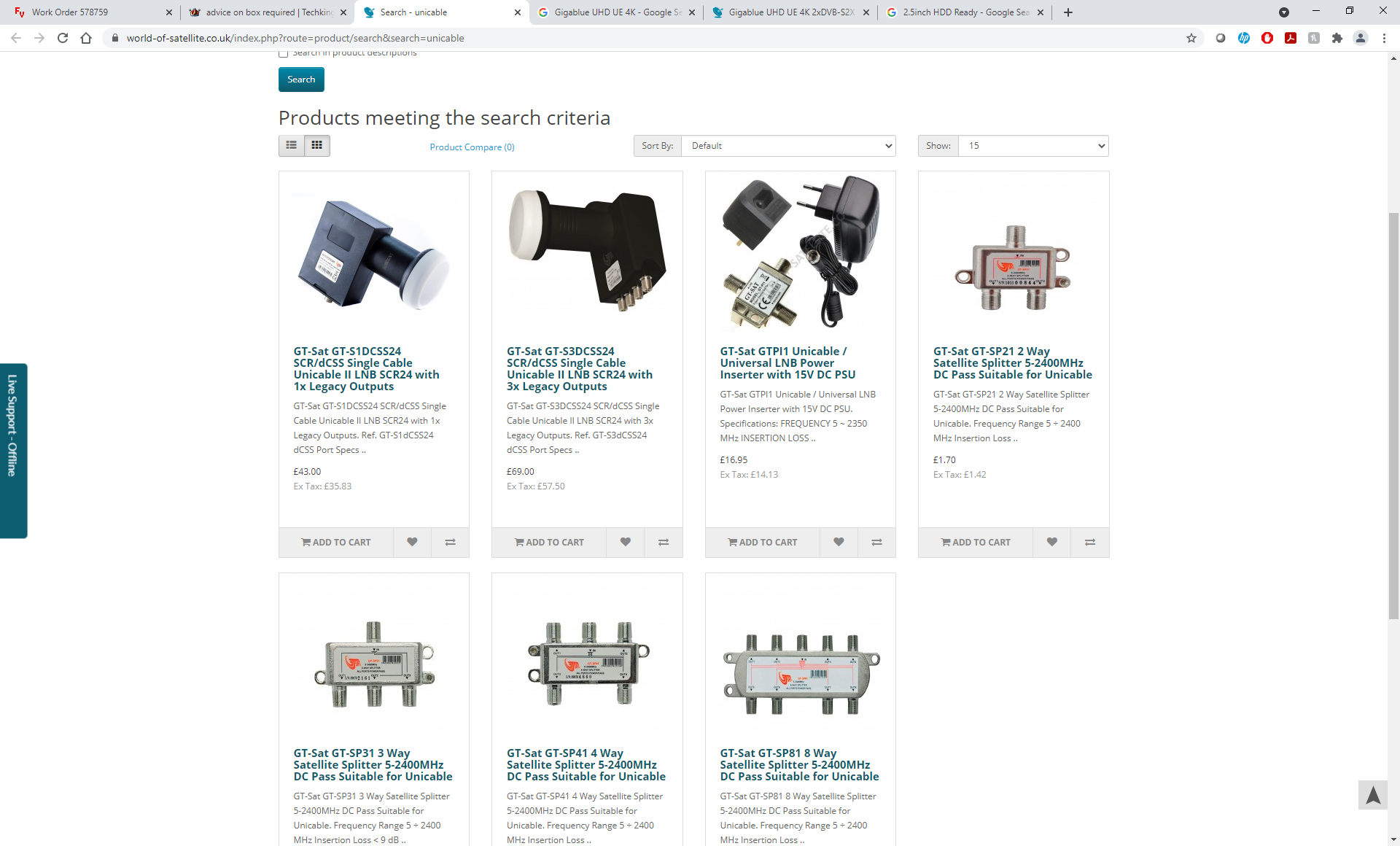Open Live Support - Offline side panel
This screenshot has width=1400, height=846.
tap(13, 451)
